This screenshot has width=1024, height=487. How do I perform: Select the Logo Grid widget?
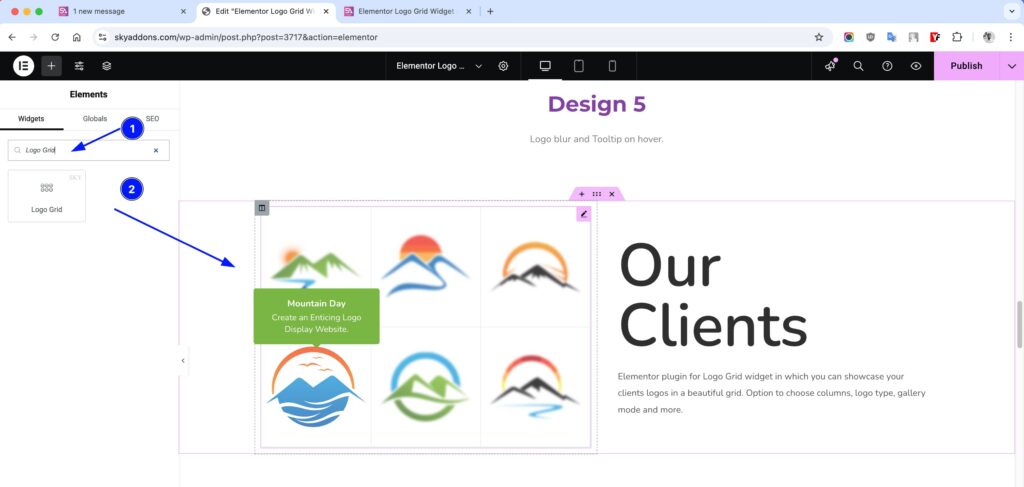pyautogui.click(x=46, y=196)
